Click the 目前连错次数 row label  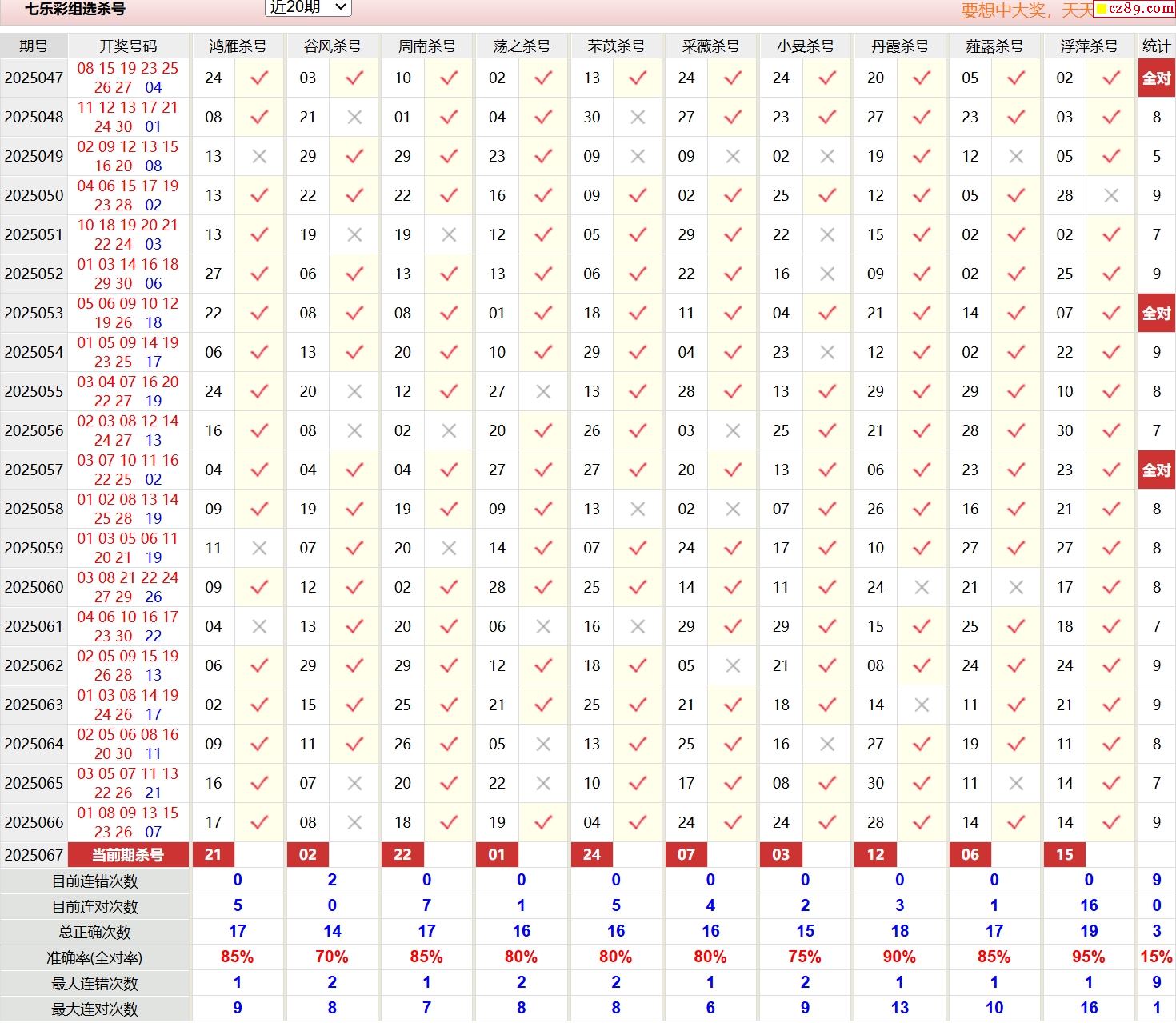pos(94,881)
